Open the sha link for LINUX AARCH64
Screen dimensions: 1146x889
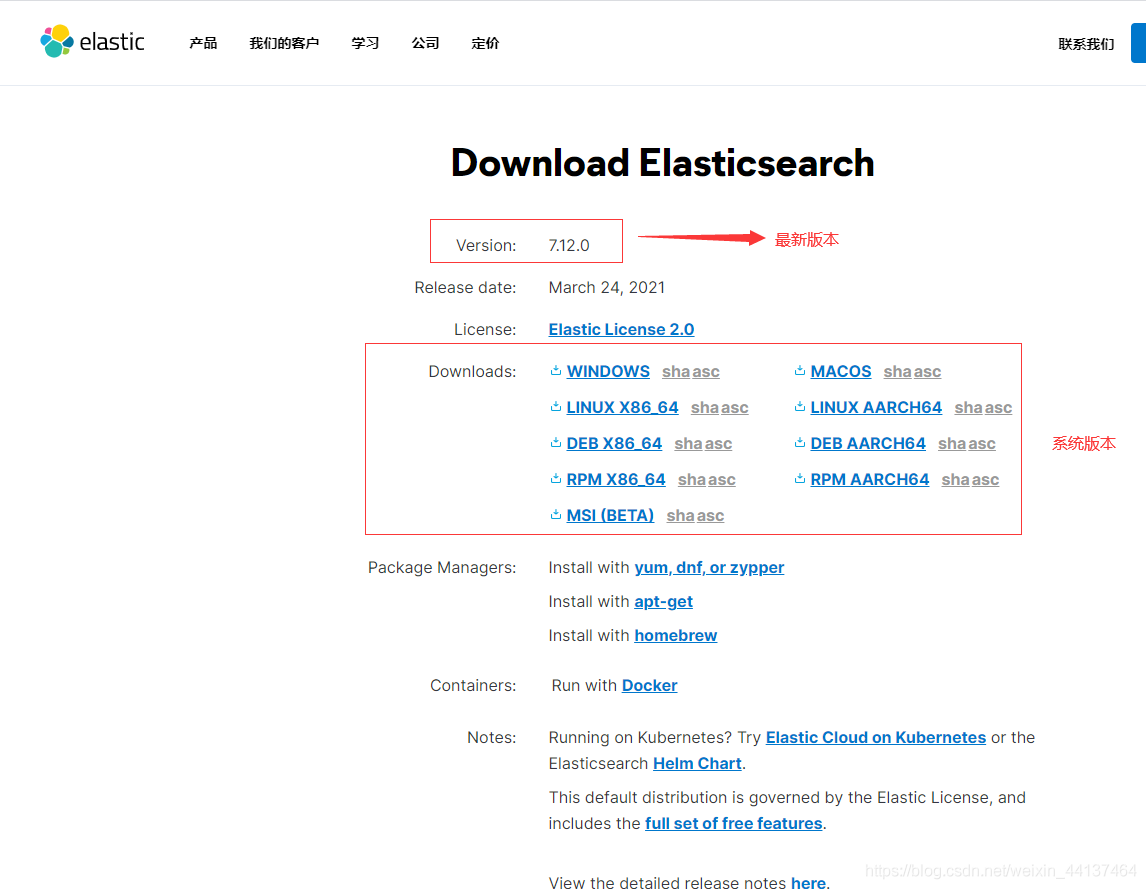coord(968,407)
